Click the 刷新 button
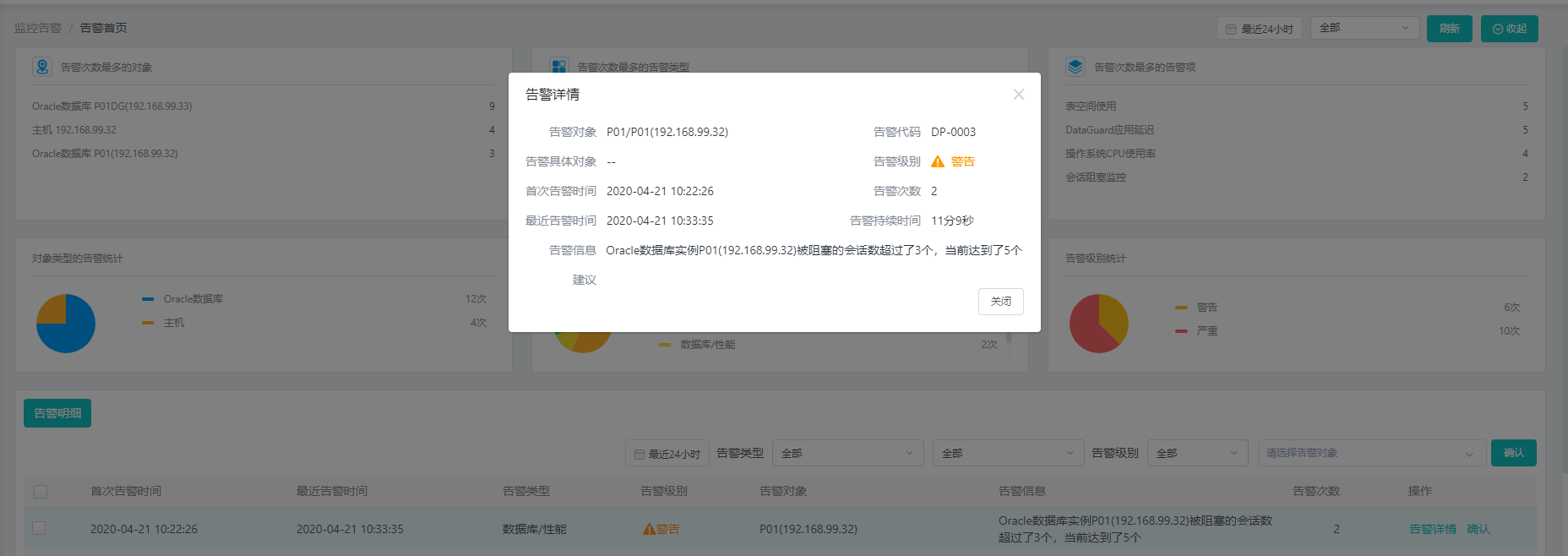This screenshot has height=556, width=1568. (x=1449, y=29)
